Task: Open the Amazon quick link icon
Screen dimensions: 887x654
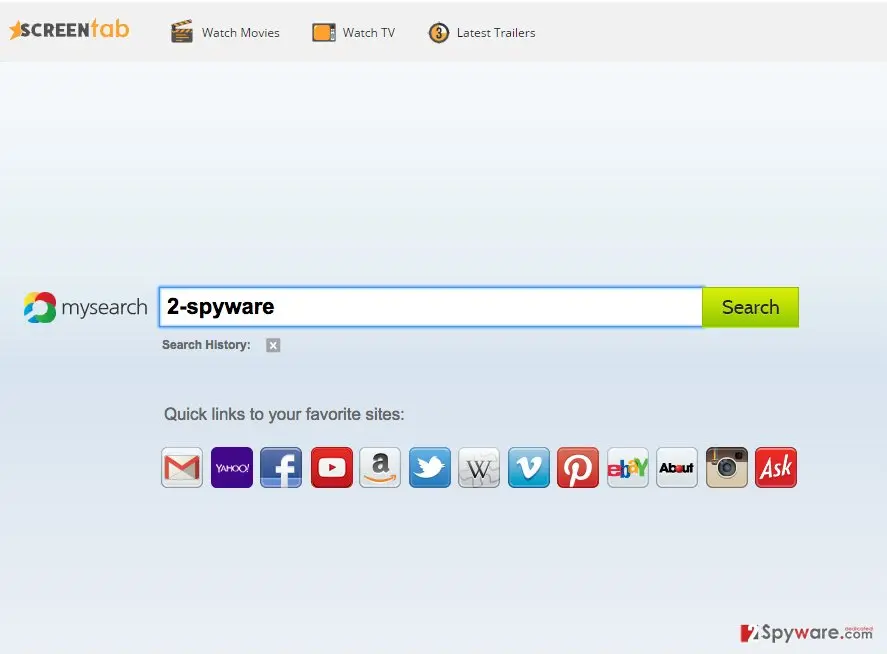Action: pos(380,467)
